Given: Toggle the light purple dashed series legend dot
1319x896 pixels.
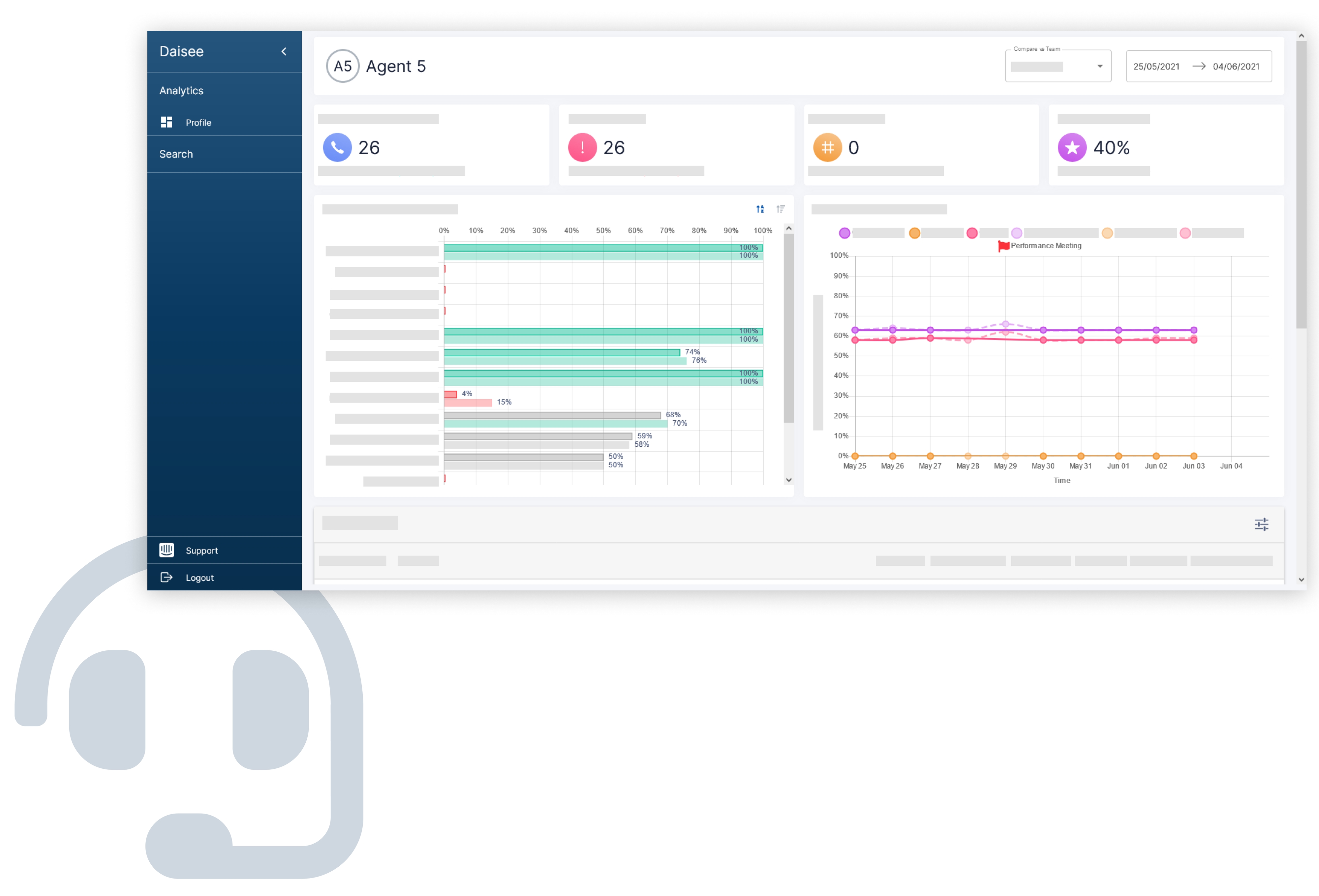Looking at the screenshot, I should click(x=1017, y=233).
